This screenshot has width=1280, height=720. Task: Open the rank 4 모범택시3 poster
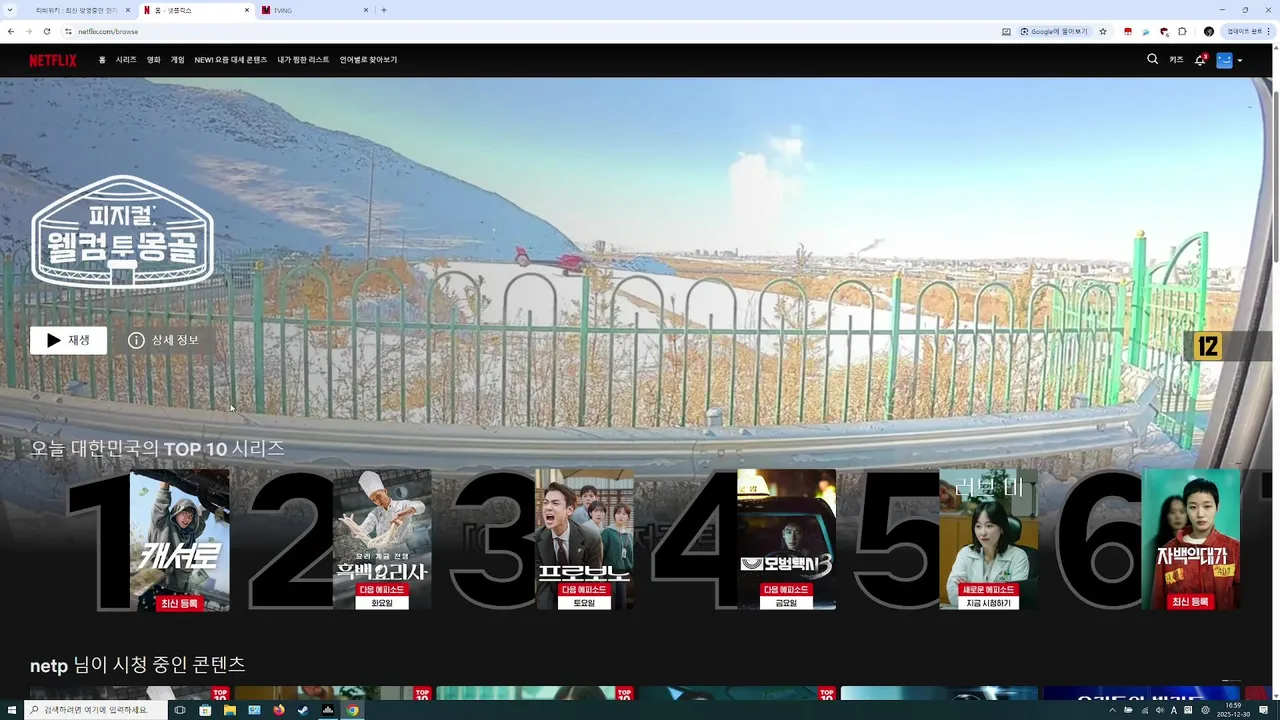786,540
